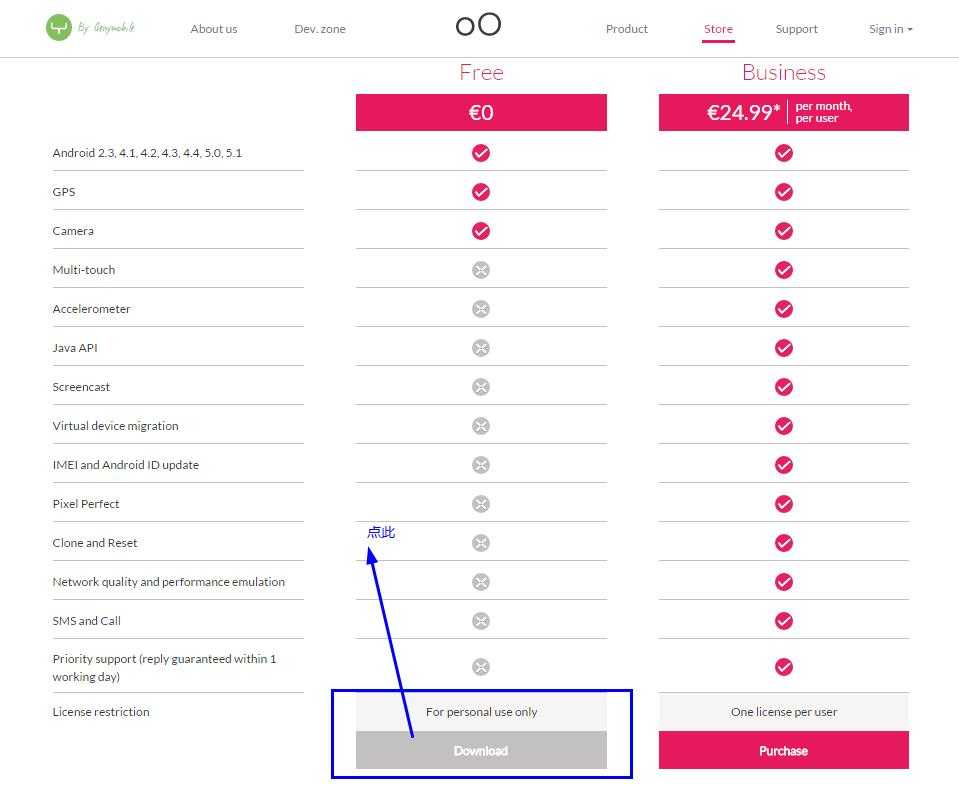Click the Business plan Priority support checkmark
Screen dimensions: 959x785
coord(783,667)
